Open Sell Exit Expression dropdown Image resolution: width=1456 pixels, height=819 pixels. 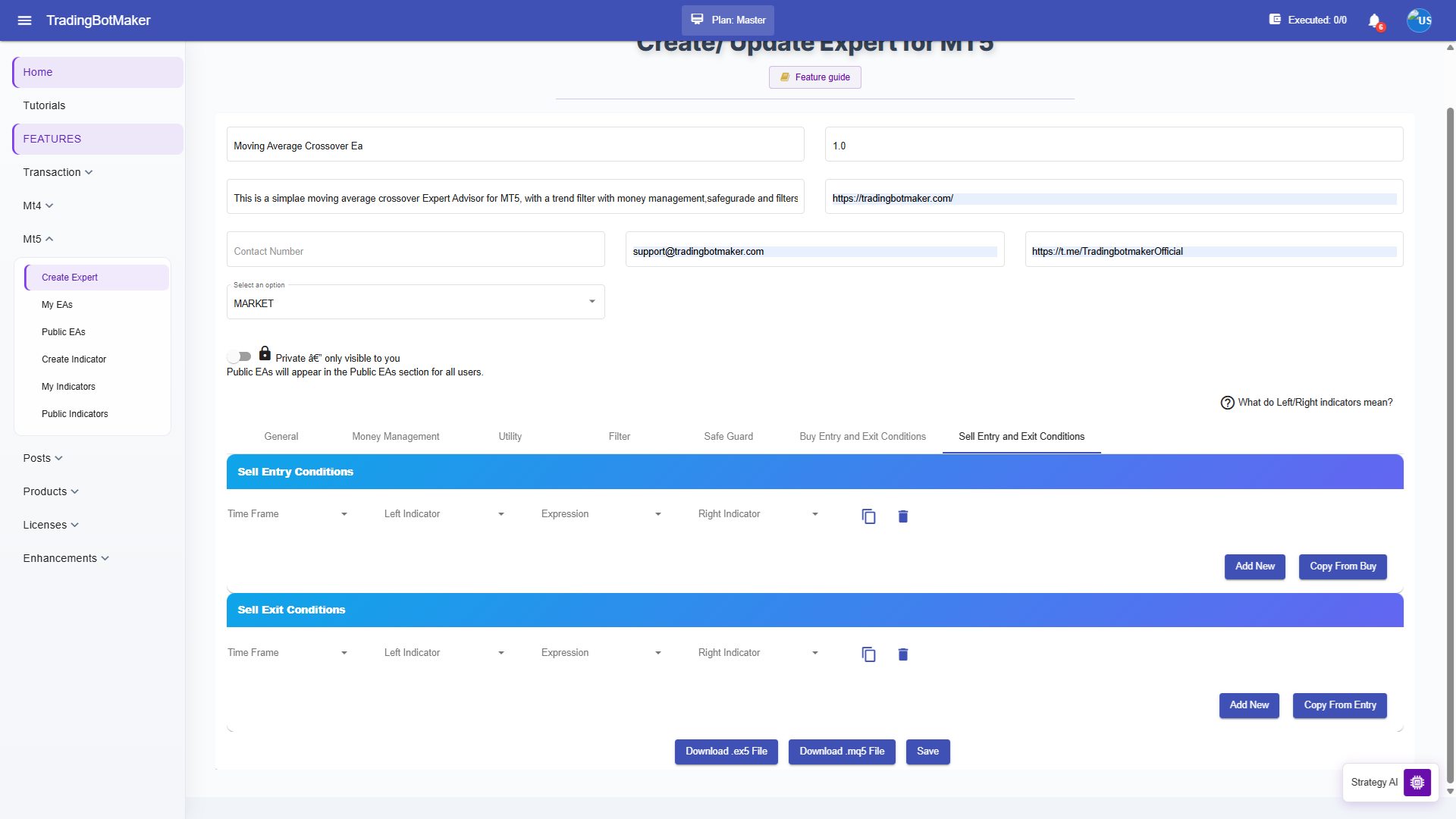point(601,653)
